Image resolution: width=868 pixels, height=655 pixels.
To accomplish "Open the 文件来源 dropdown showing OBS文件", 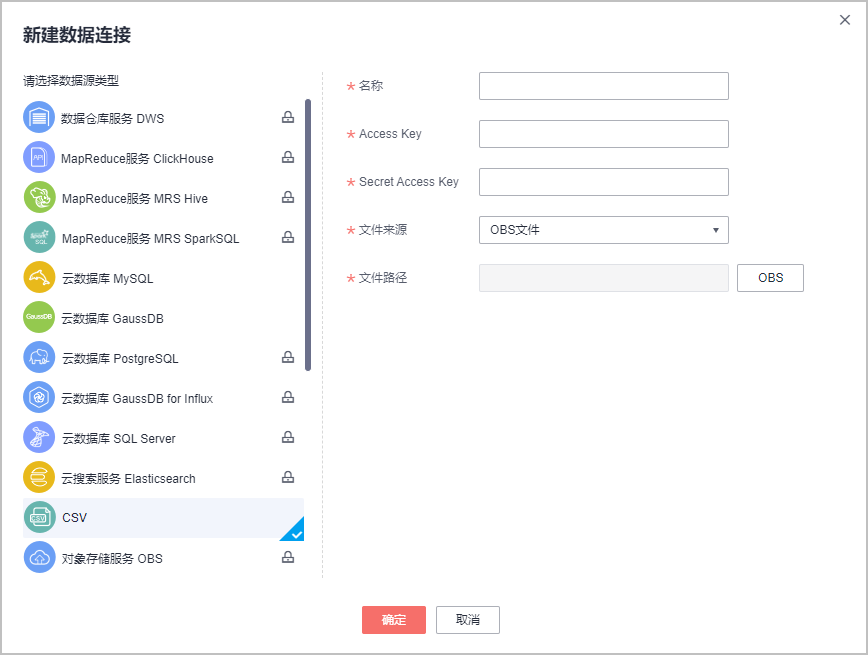I will [x=603, y=230].
